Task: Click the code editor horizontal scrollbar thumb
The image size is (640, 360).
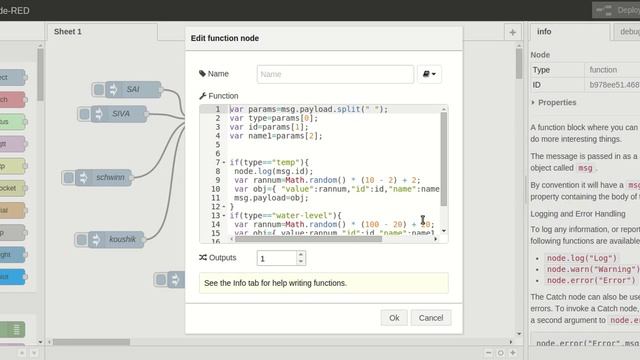Action: [x=308, y=239]
